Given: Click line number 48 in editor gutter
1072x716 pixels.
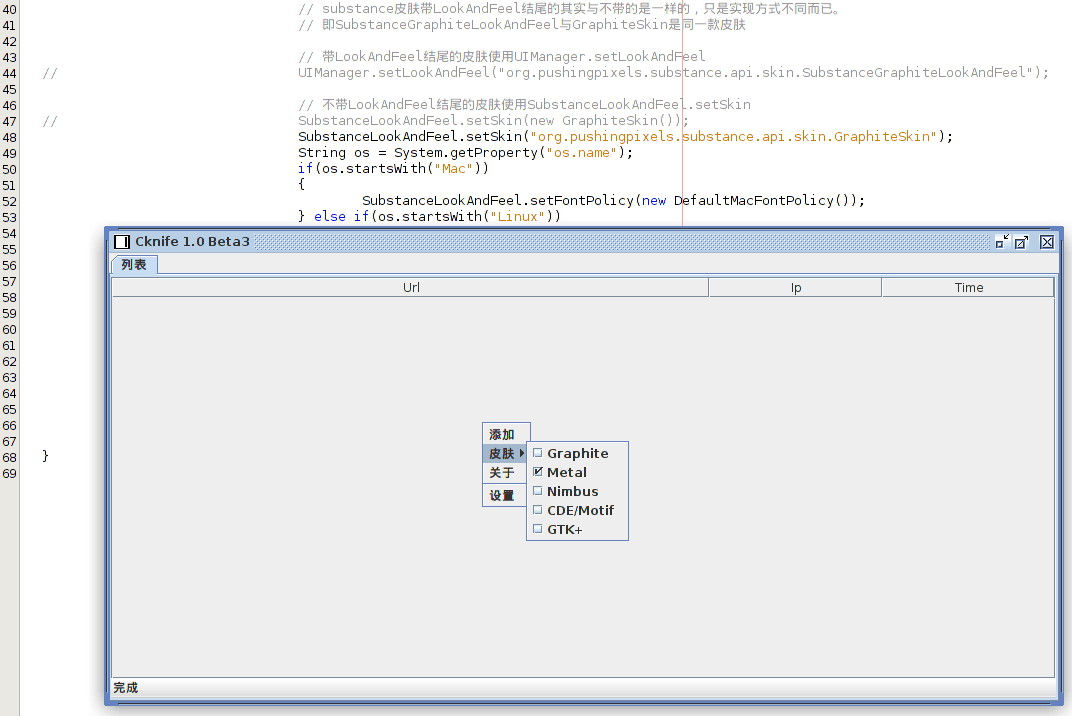Looking at the screenshot, I should [9, 137].
